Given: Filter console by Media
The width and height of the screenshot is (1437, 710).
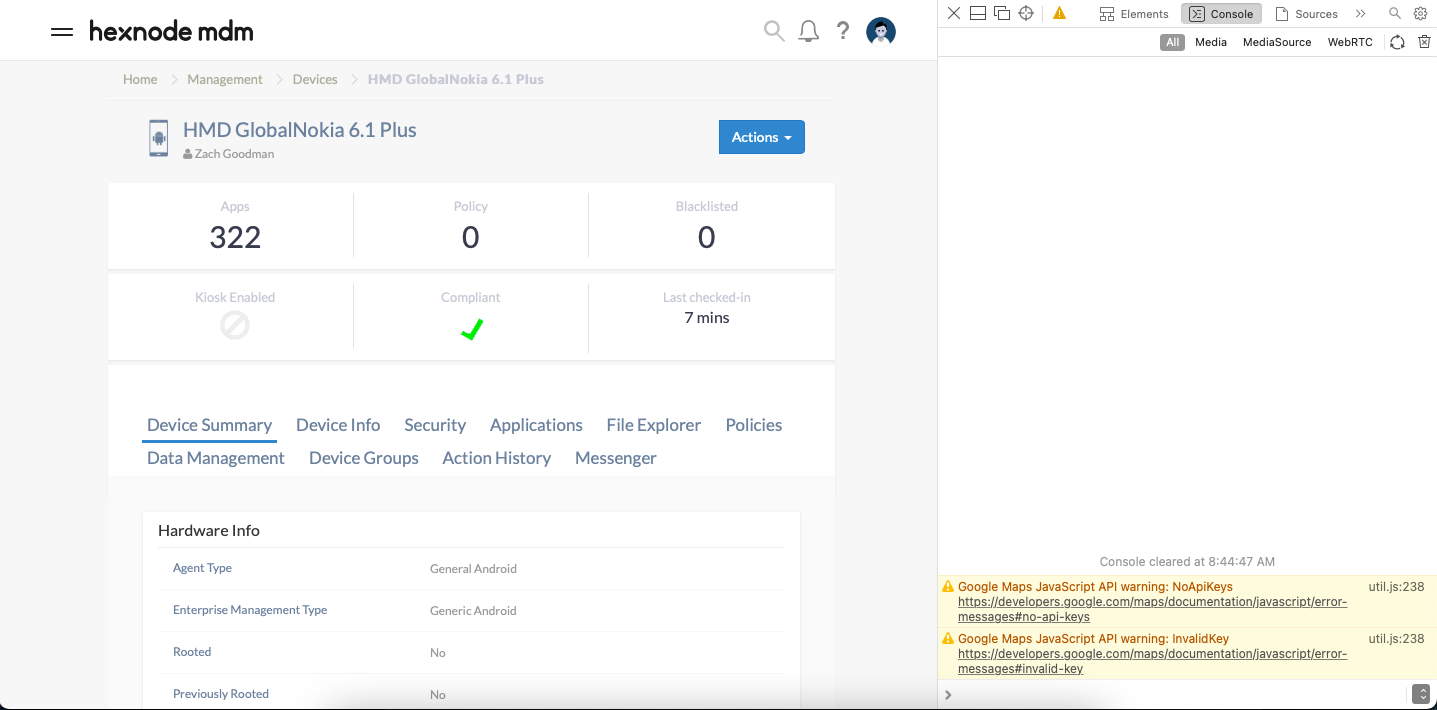Looking at the screenshot, I should tap(1211, 42).
